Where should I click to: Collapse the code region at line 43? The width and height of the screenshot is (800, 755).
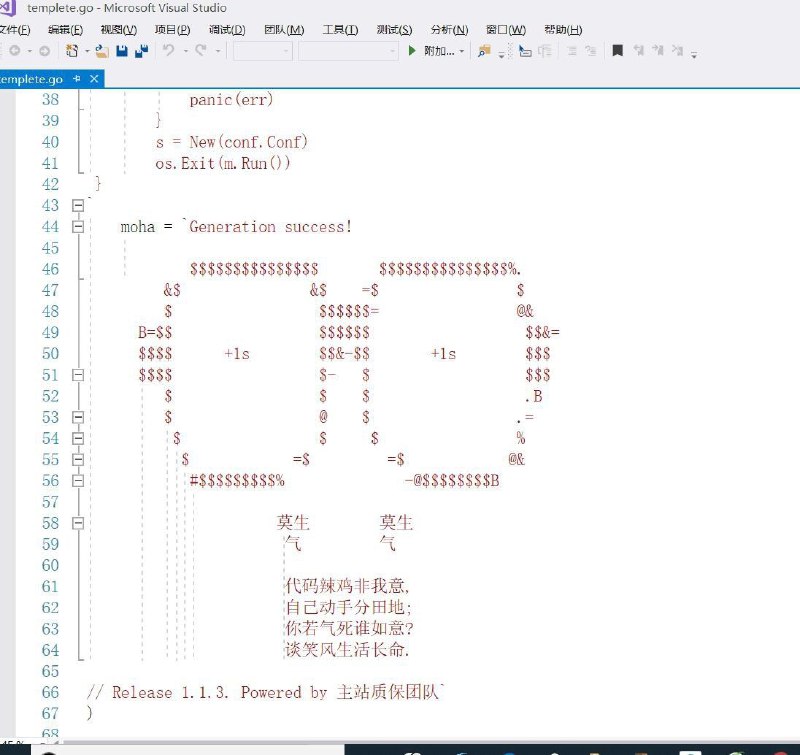[x=78, y=205]
